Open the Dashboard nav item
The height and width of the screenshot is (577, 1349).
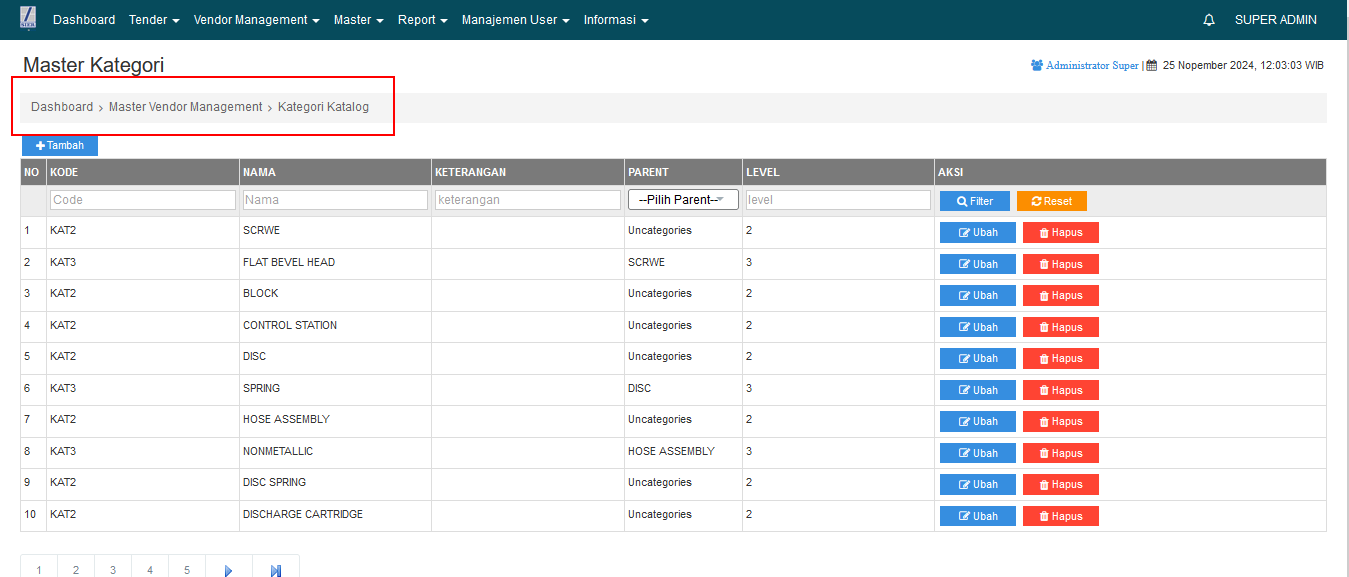(84, 20)
